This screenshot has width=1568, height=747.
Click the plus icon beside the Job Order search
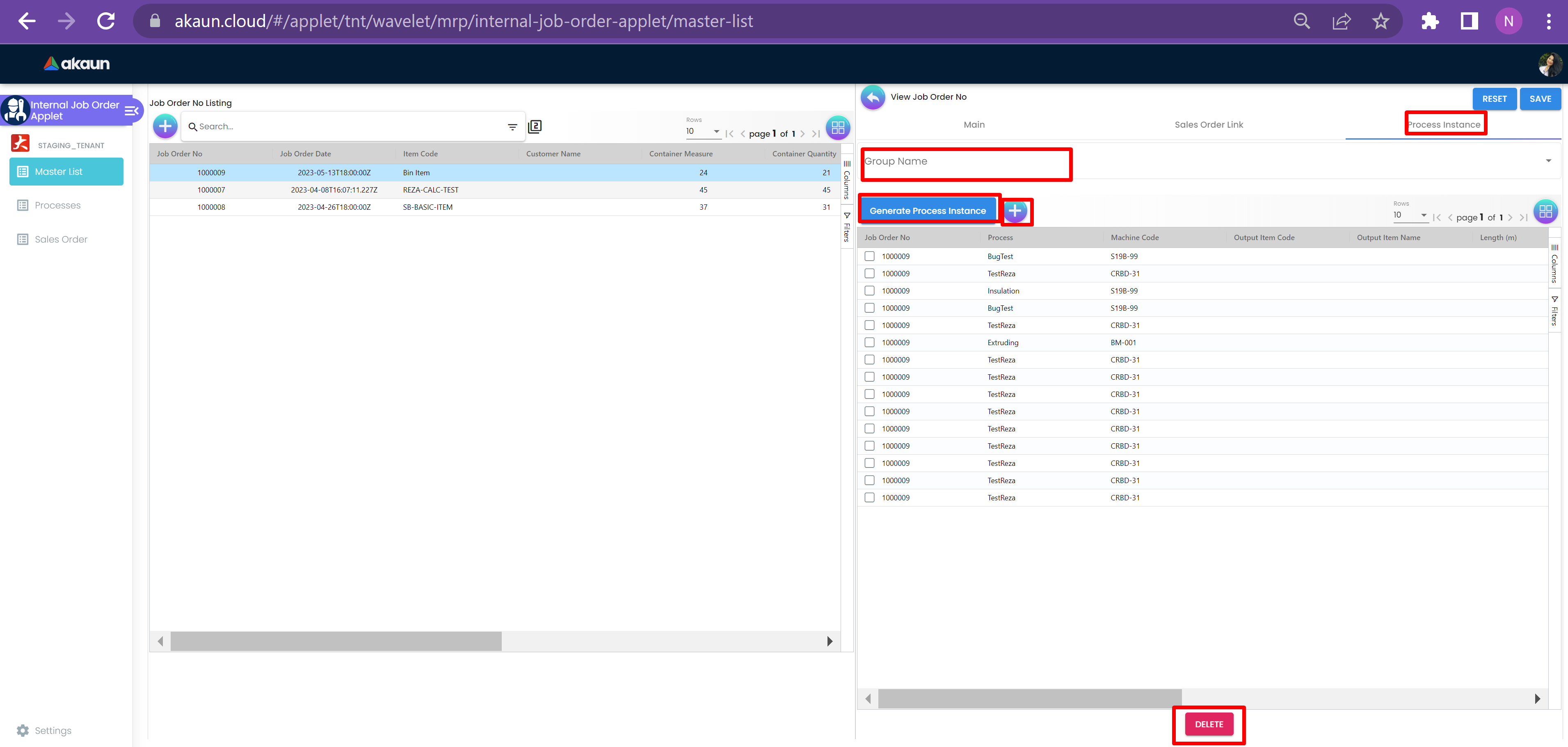tap(165, 127)
